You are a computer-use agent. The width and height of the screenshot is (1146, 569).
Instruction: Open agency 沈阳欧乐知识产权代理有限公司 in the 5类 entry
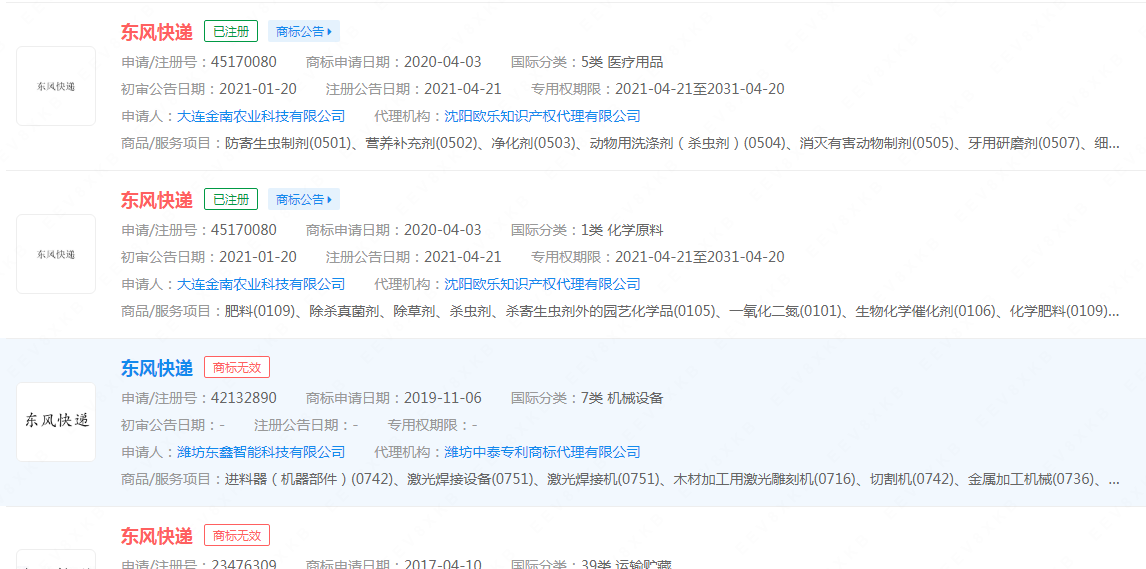[x=542, y=116]
